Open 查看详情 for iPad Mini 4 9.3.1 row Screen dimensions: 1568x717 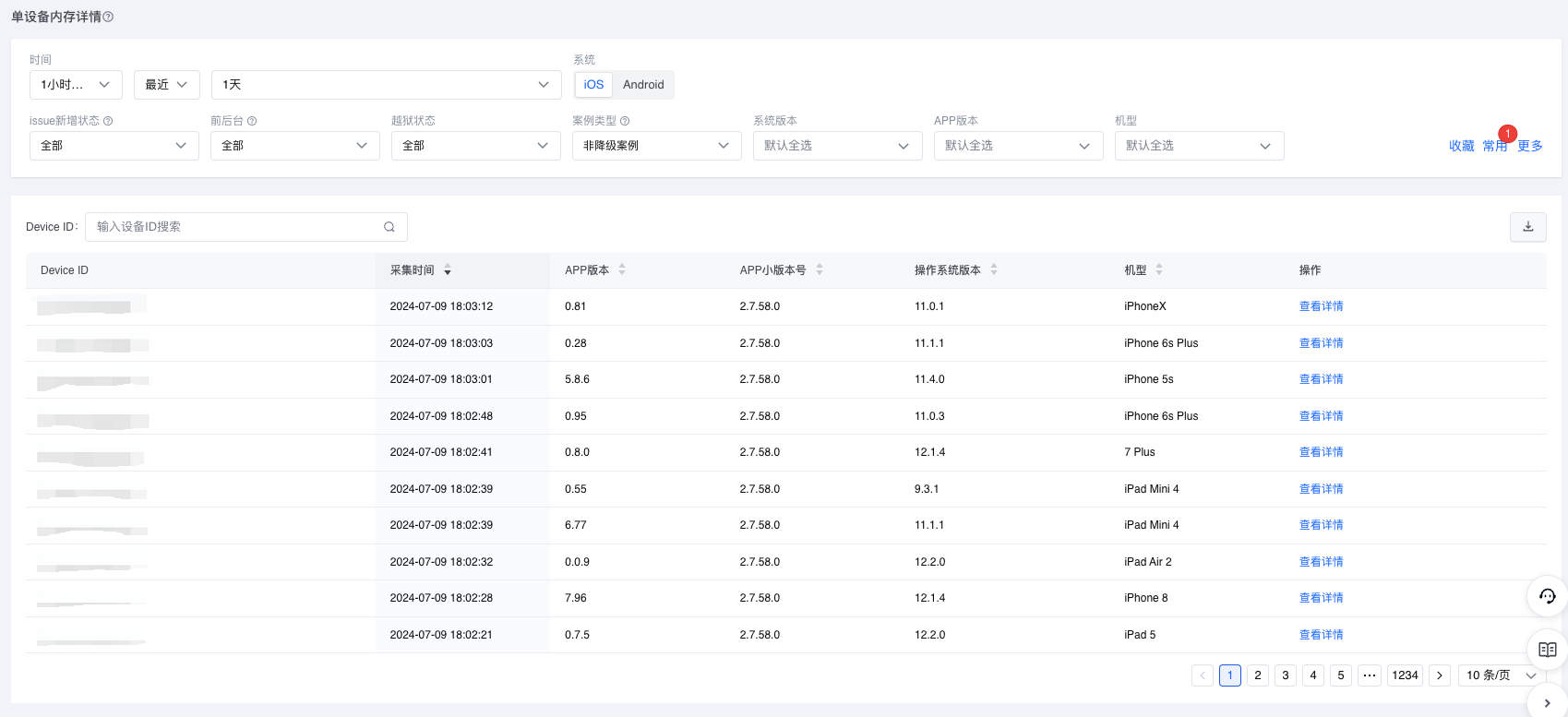(1322, 489)
